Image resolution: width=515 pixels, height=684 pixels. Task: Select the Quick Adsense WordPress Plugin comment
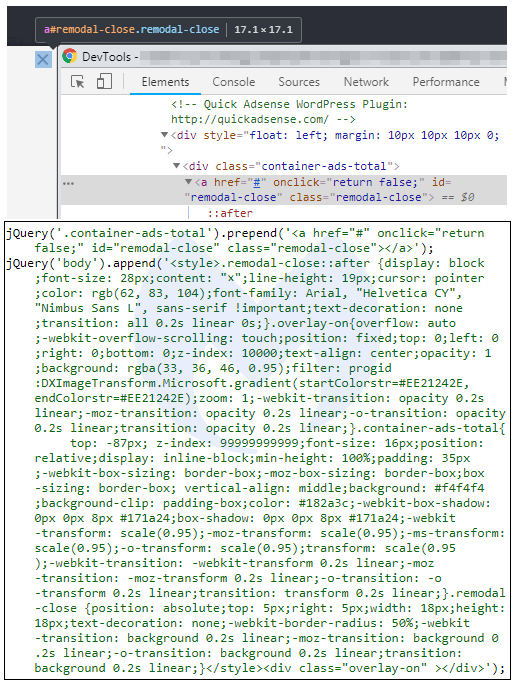tap(289, 104)
